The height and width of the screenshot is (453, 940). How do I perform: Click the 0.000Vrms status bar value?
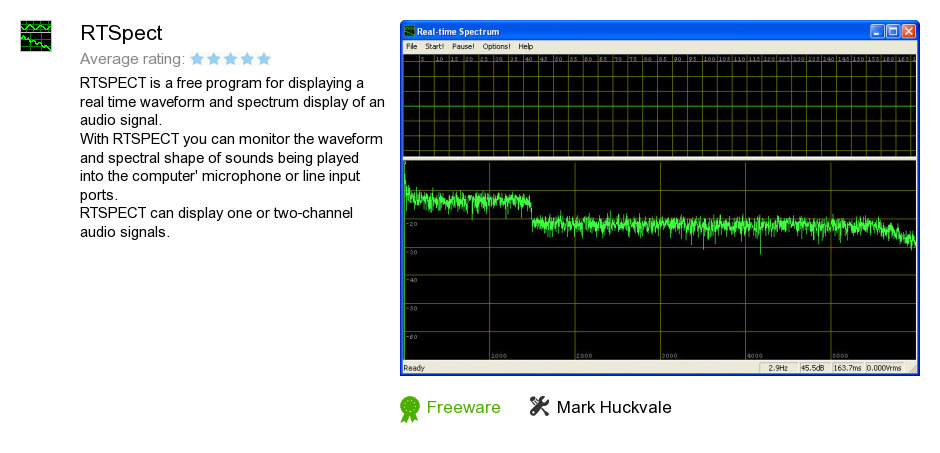click(884, 368)
